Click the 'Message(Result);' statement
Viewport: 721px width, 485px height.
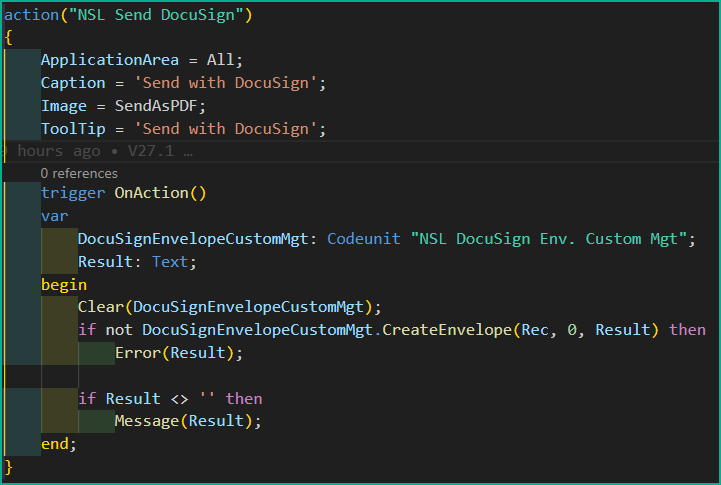[188, 421]
